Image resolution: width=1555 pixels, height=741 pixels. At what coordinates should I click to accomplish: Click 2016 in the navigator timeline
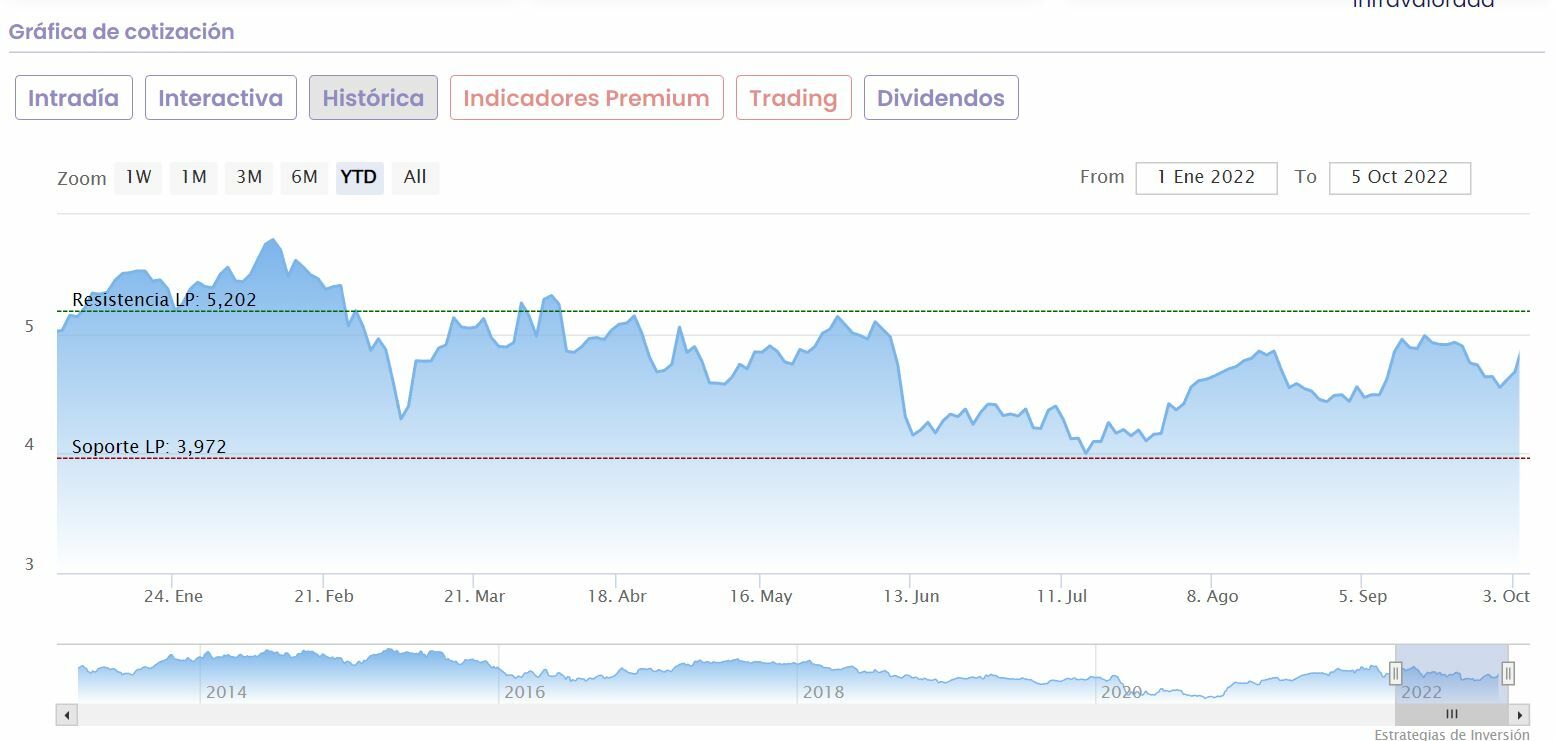(525, 692)
